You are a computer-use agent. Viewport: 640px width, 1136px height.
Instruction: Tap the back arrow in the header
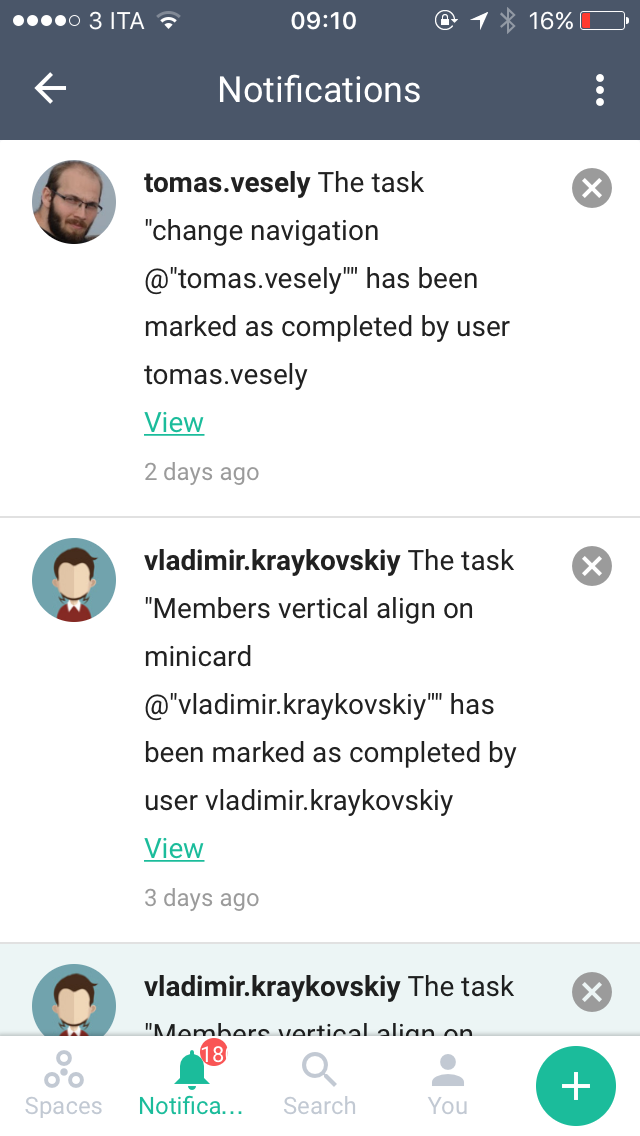[50, 89]
